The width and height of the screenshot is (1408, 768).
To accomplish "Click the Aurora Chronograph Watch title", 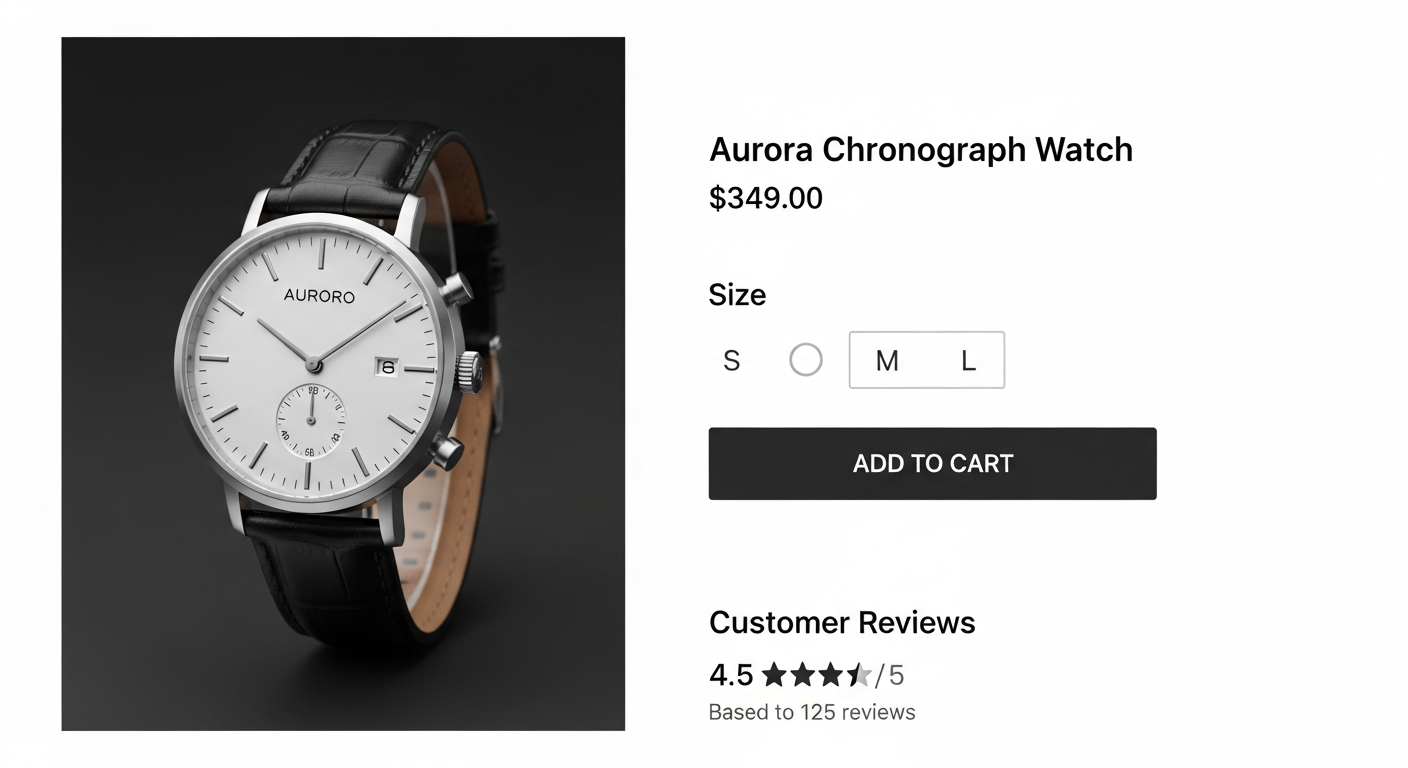I will pos(920,150).
